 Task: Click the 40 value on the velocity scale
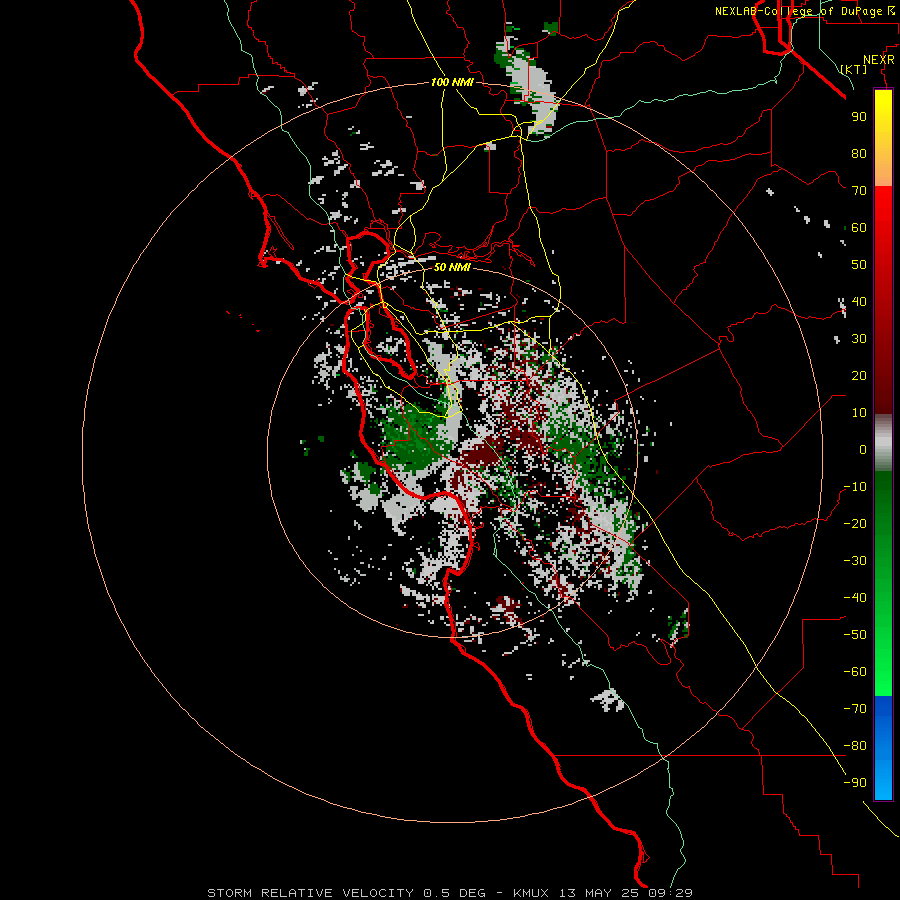(859, 301)
